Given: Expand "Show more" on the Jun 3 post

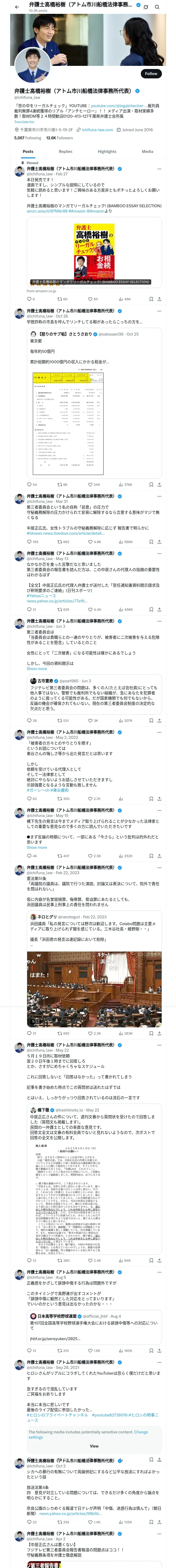Looking at the screenshot, I should point(37,668).
